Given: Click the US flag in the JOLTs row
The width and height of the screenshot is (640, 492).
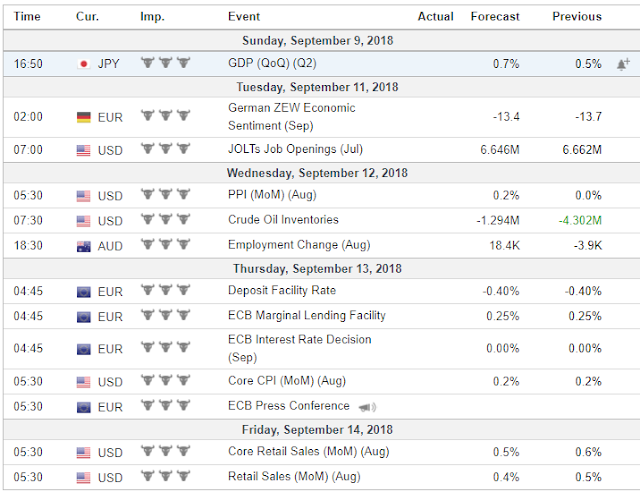Looking at the screenshot, I should coord(84,149).
